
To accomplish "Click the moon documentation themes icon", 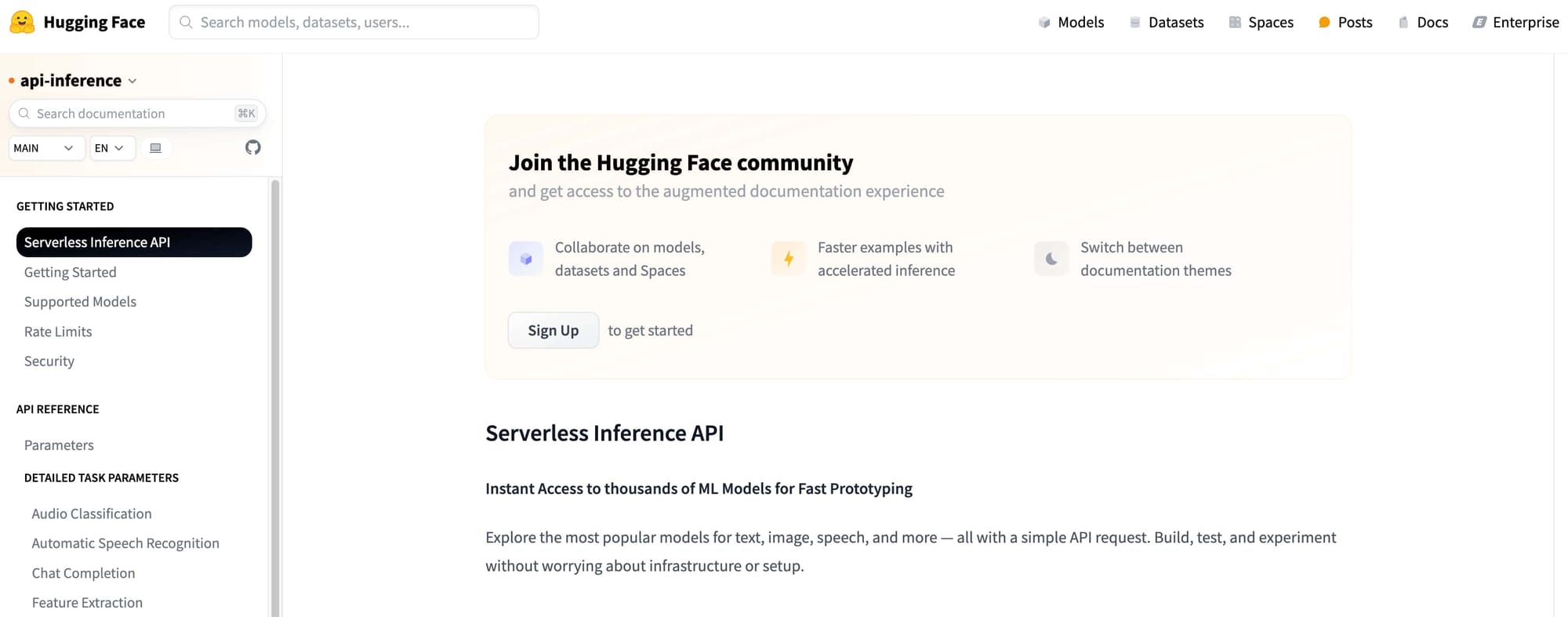I will pyautogui.click(x=1051, y=259).
